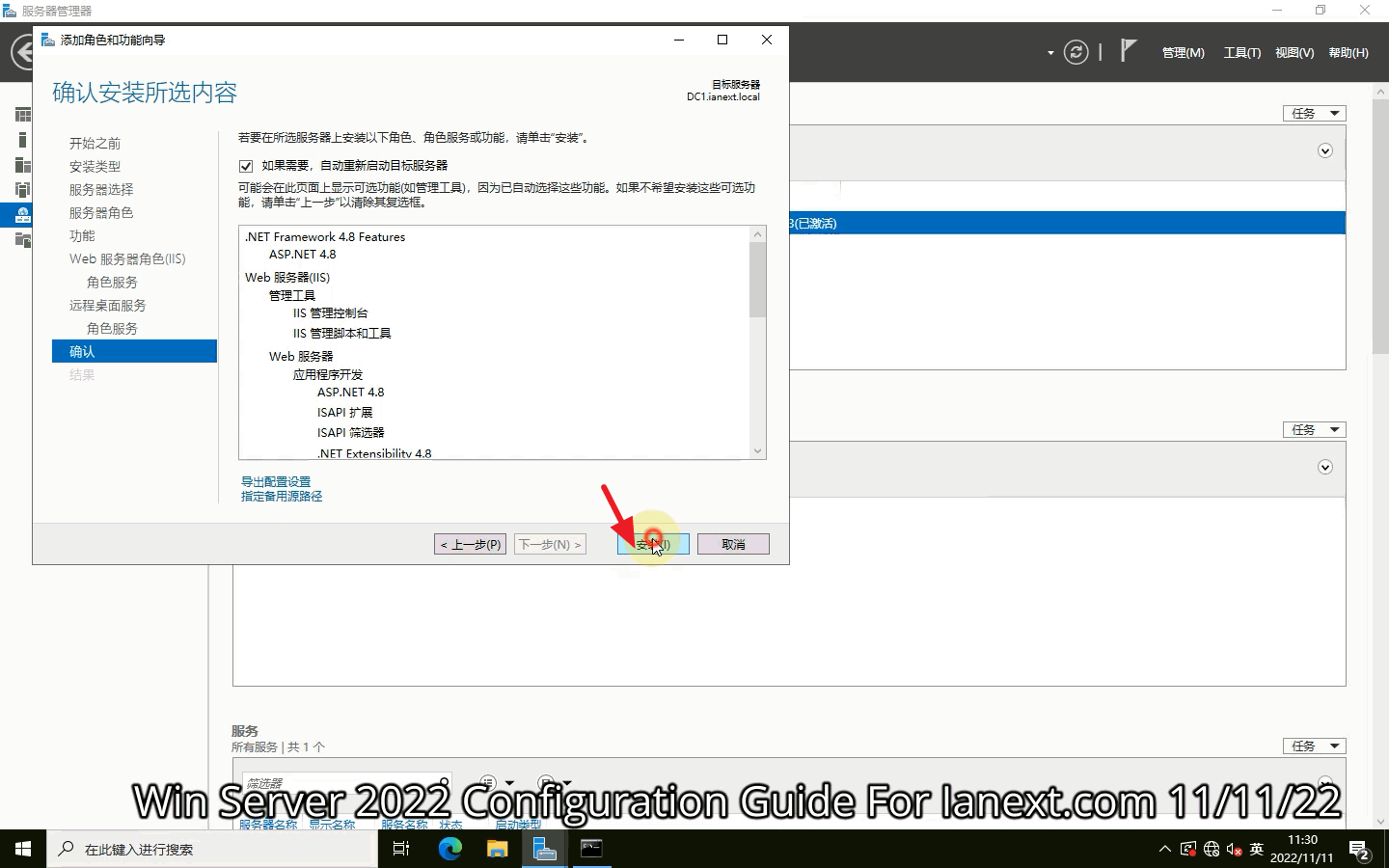This screenshot has height=868, width=1389.
Task: Click the security warning tray icon
Action: point(1188,850)
